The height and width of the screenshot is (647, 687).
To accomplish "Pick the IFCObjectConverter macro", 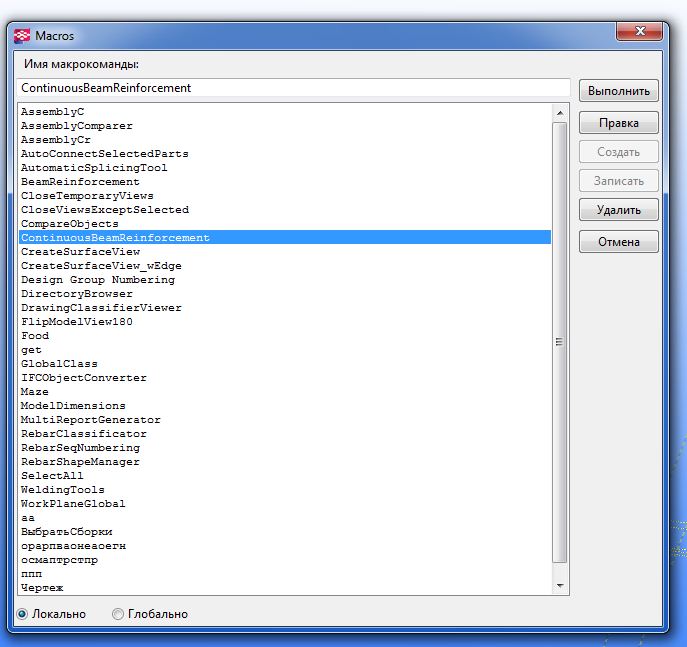I will tap(83, 378).
